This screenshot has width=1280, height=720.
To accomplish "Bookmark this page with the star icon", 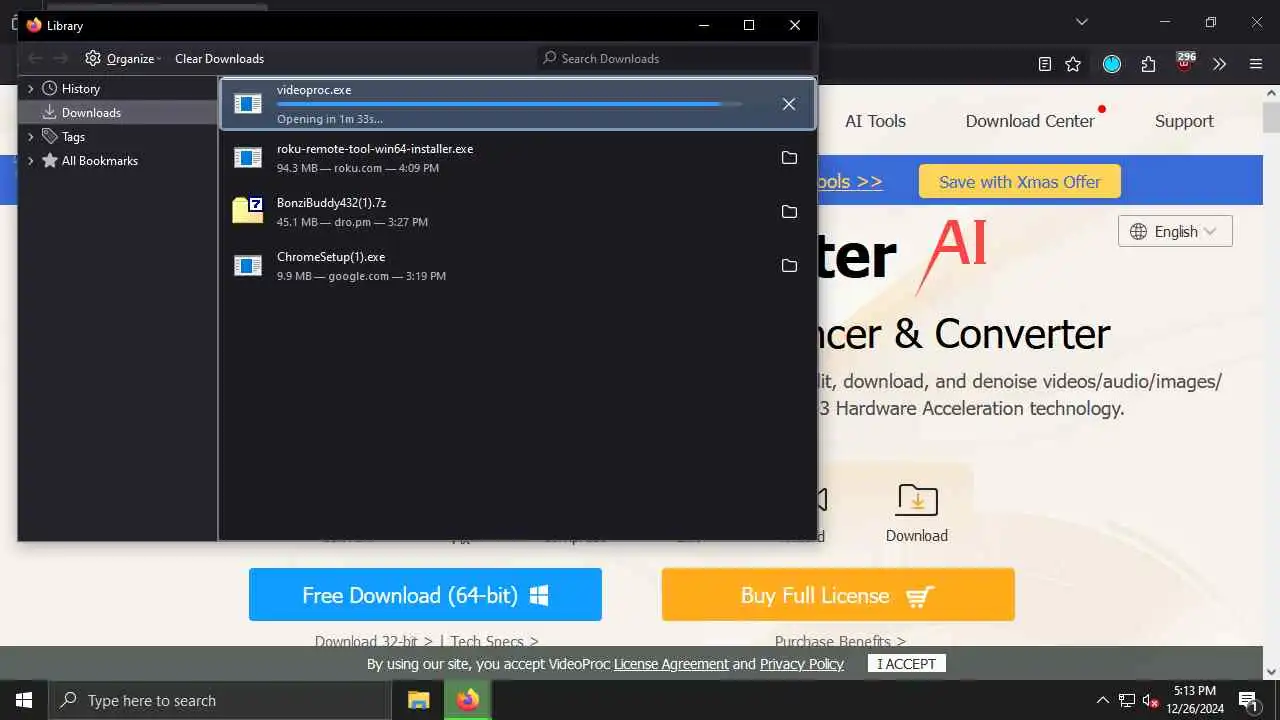I will pos(1073,64).
